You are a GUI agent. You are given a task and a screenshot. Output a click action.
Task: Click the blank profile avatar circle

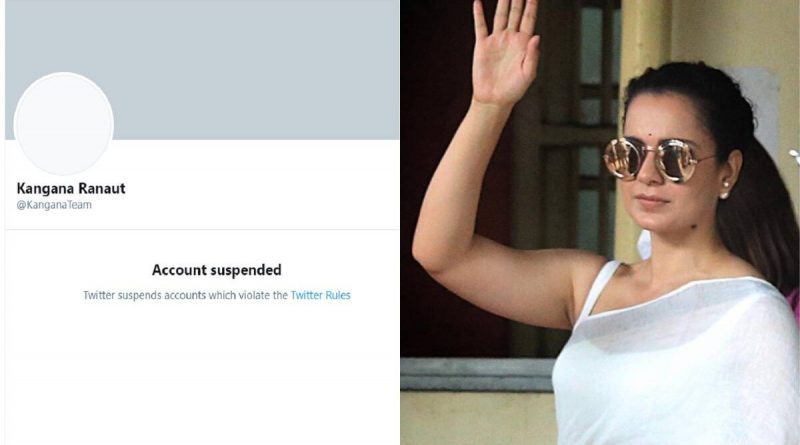64,124
